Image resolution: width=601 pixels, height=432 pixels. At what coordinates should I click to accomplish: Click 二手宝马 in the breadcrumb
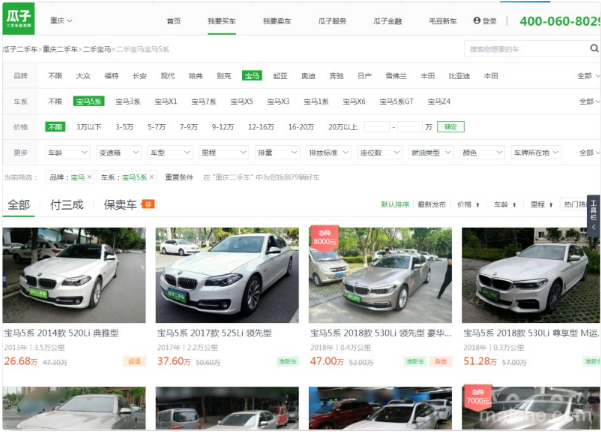pyautogui.click(x=97, y=49)
